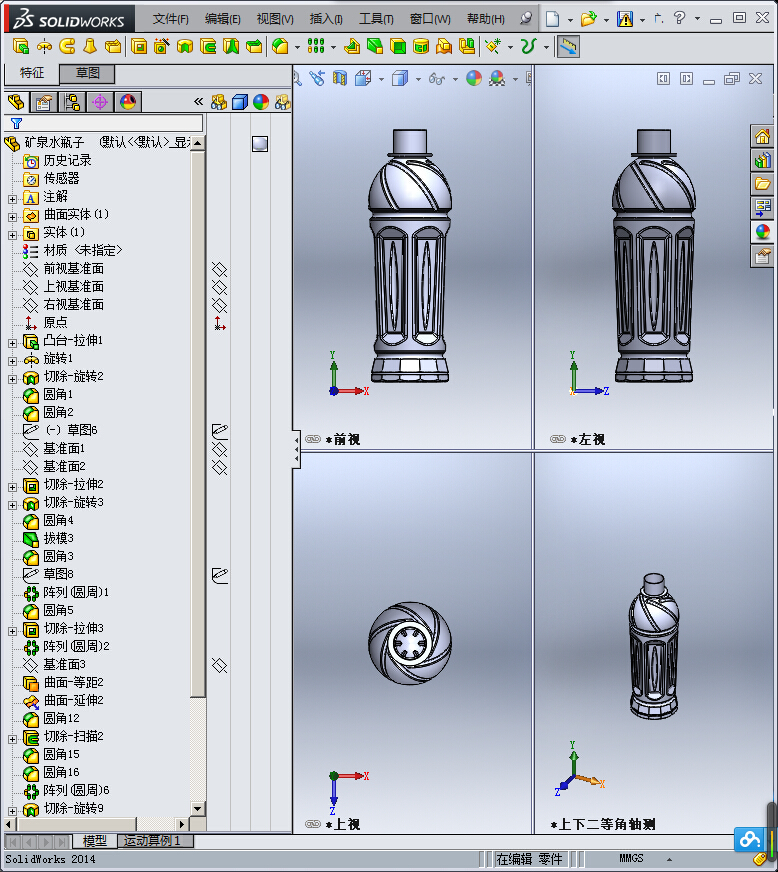Click the Help question mark button
The height and width of the screenshot is (872, 778).
679,18
